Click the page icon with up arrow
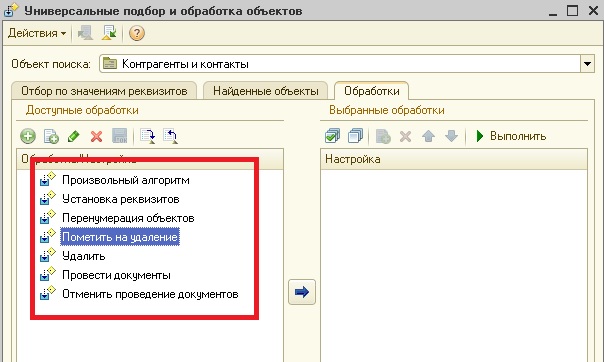The image size is (604, 362). (x=170, y=136)
